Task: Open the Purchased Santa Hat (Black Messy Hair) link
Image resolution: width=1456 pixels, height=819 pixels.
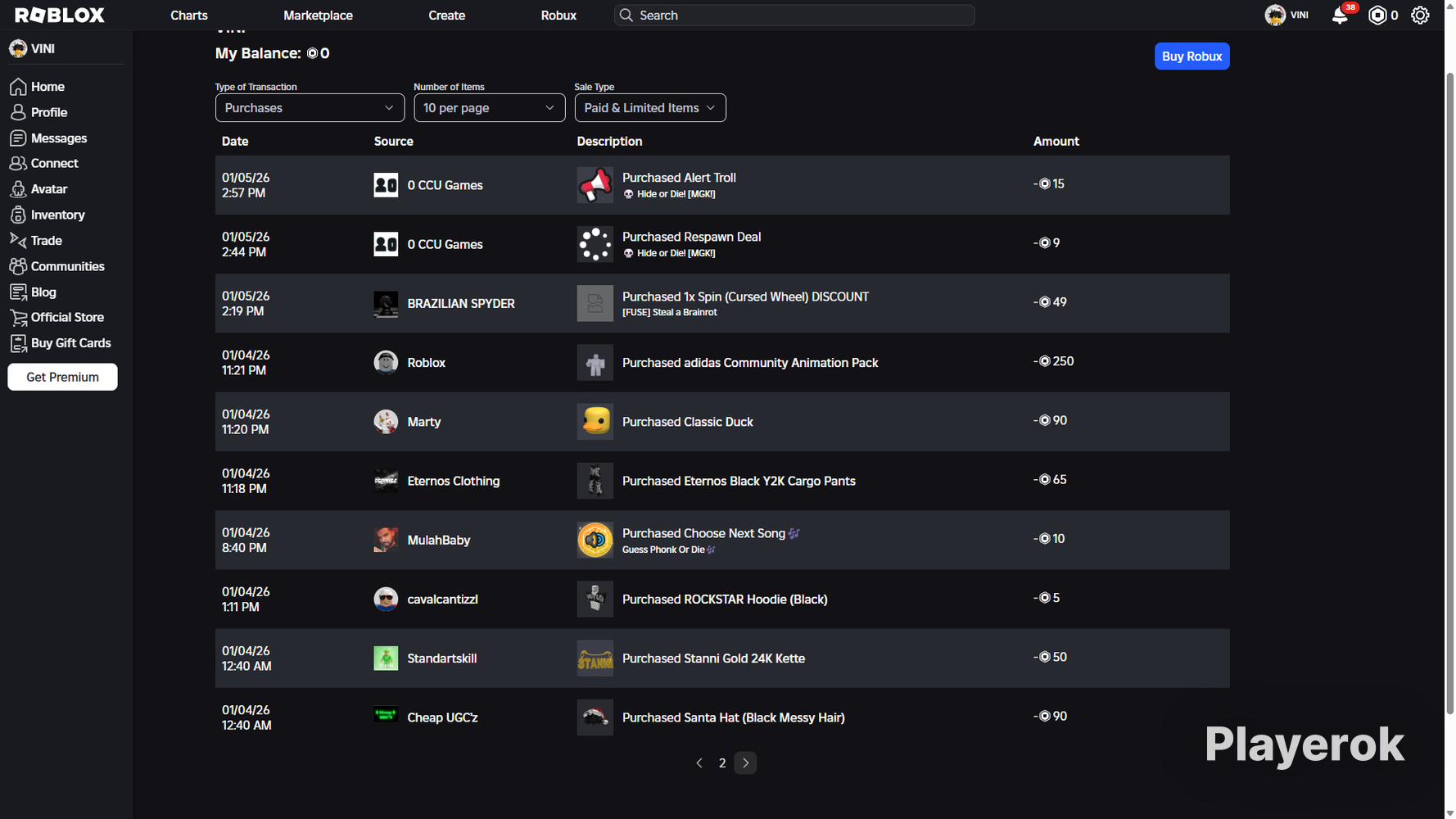Action: point(734,717)
